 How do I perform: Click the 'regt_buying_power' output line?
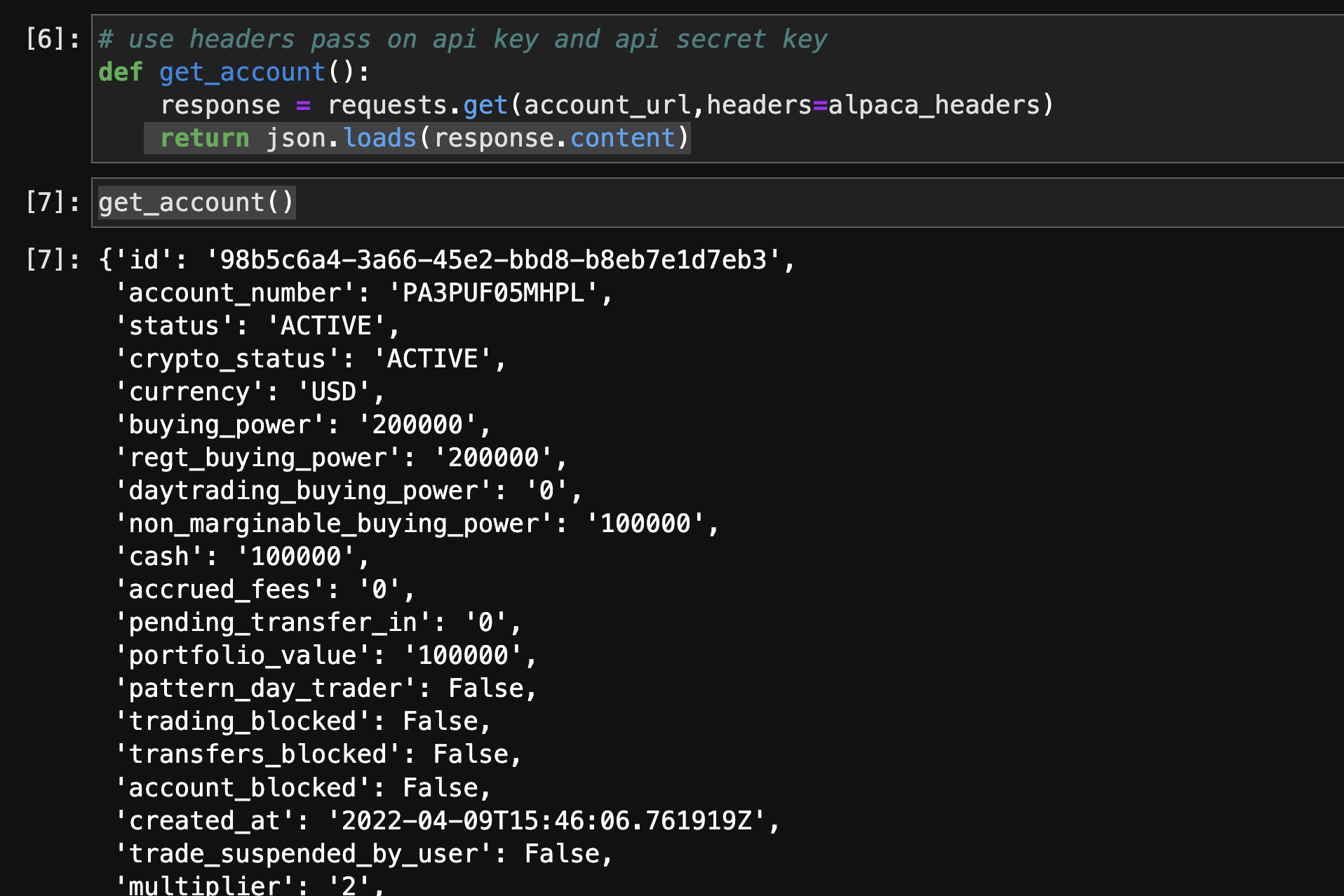[341, 458]
